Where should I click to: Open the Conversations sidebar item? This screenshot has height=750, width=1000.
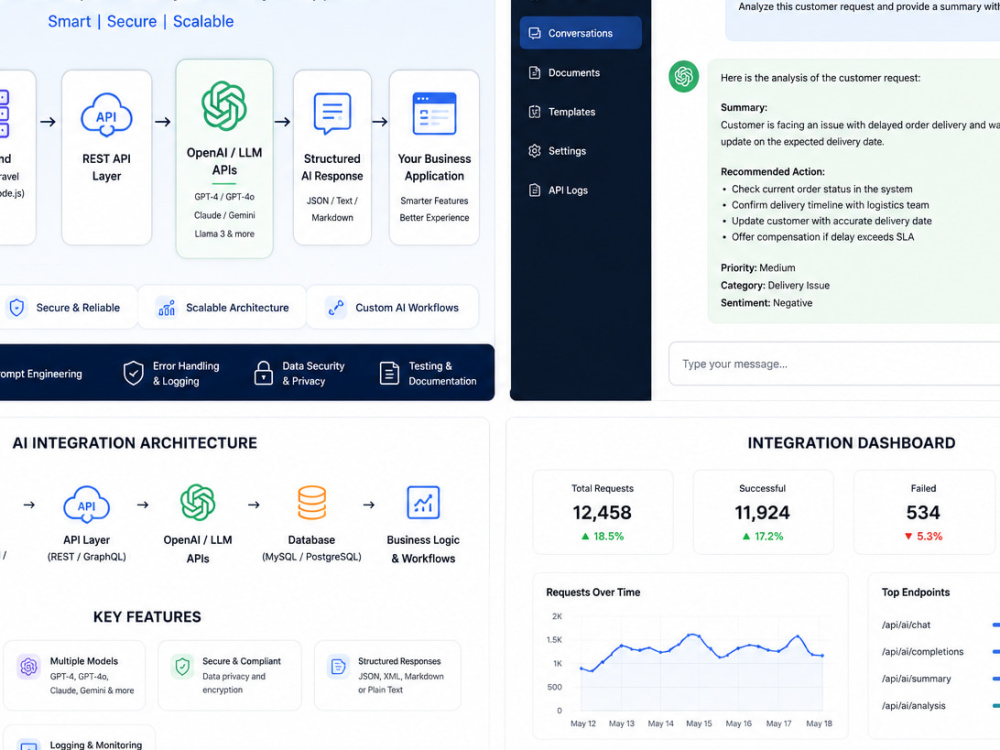coord(580,33)
